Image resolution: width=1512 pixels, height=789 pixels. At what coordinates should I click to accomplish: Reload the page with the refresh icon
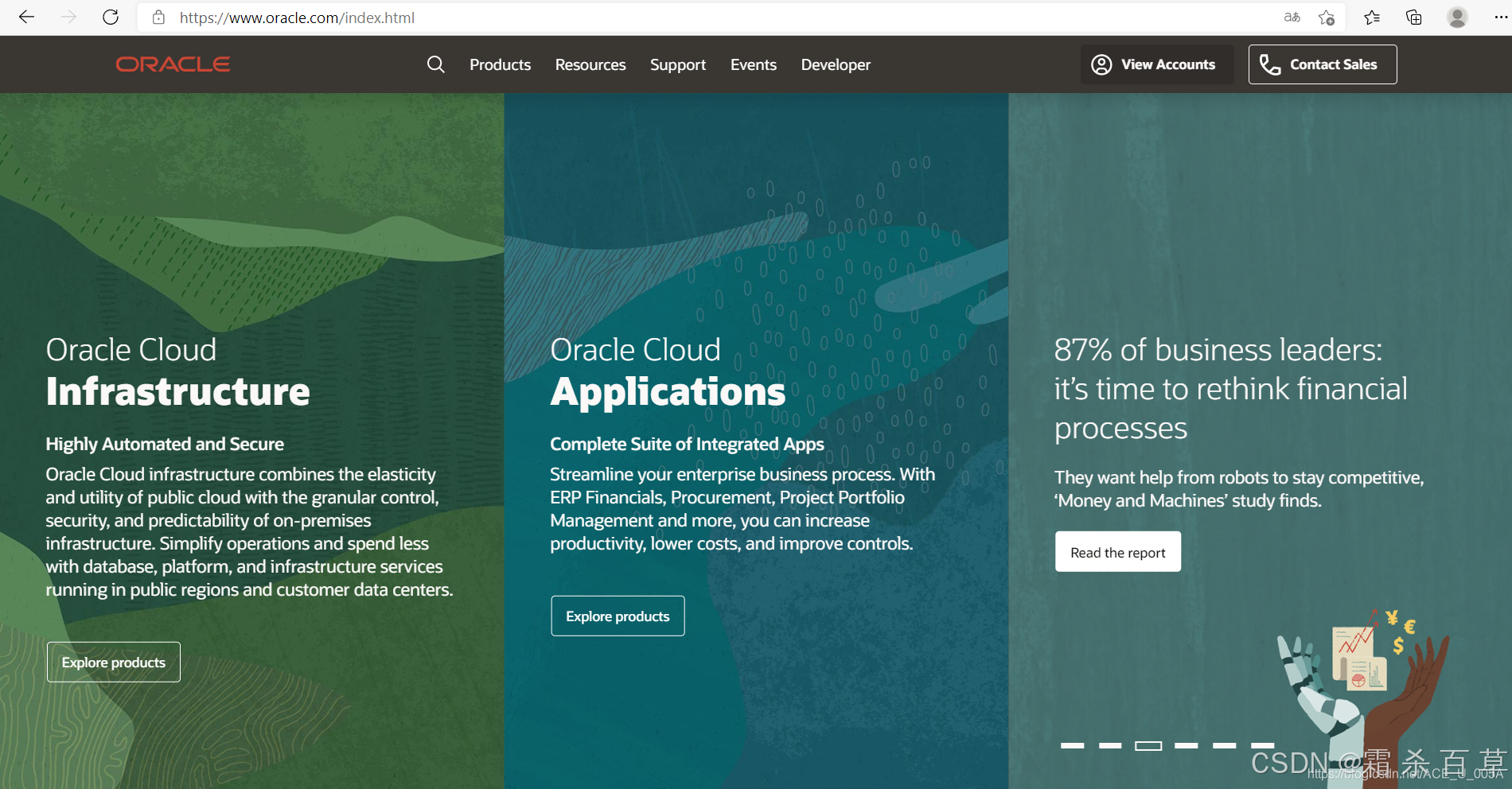coord(111,17)
